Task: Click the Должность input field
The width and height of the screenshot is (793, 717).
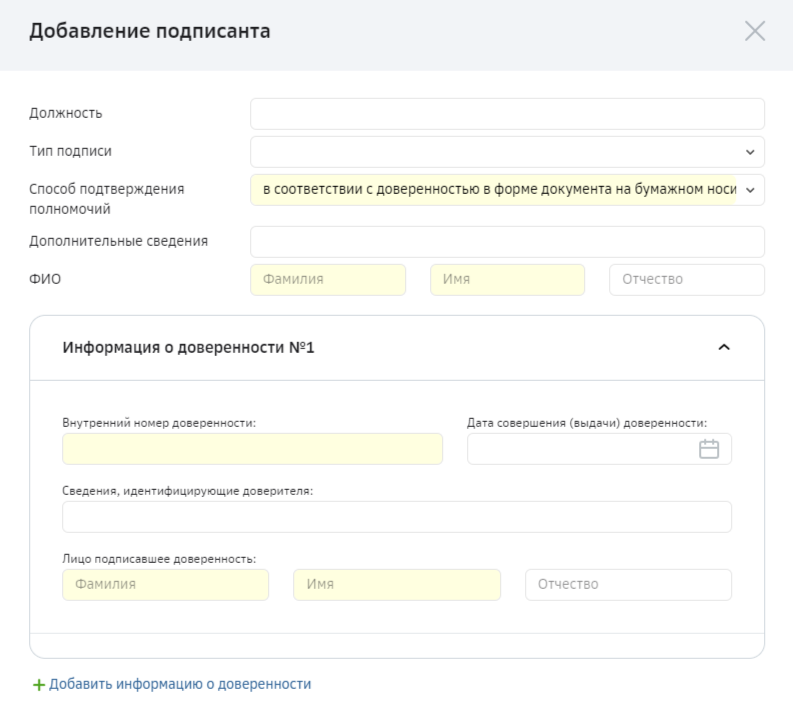Action: click(507, 114)
